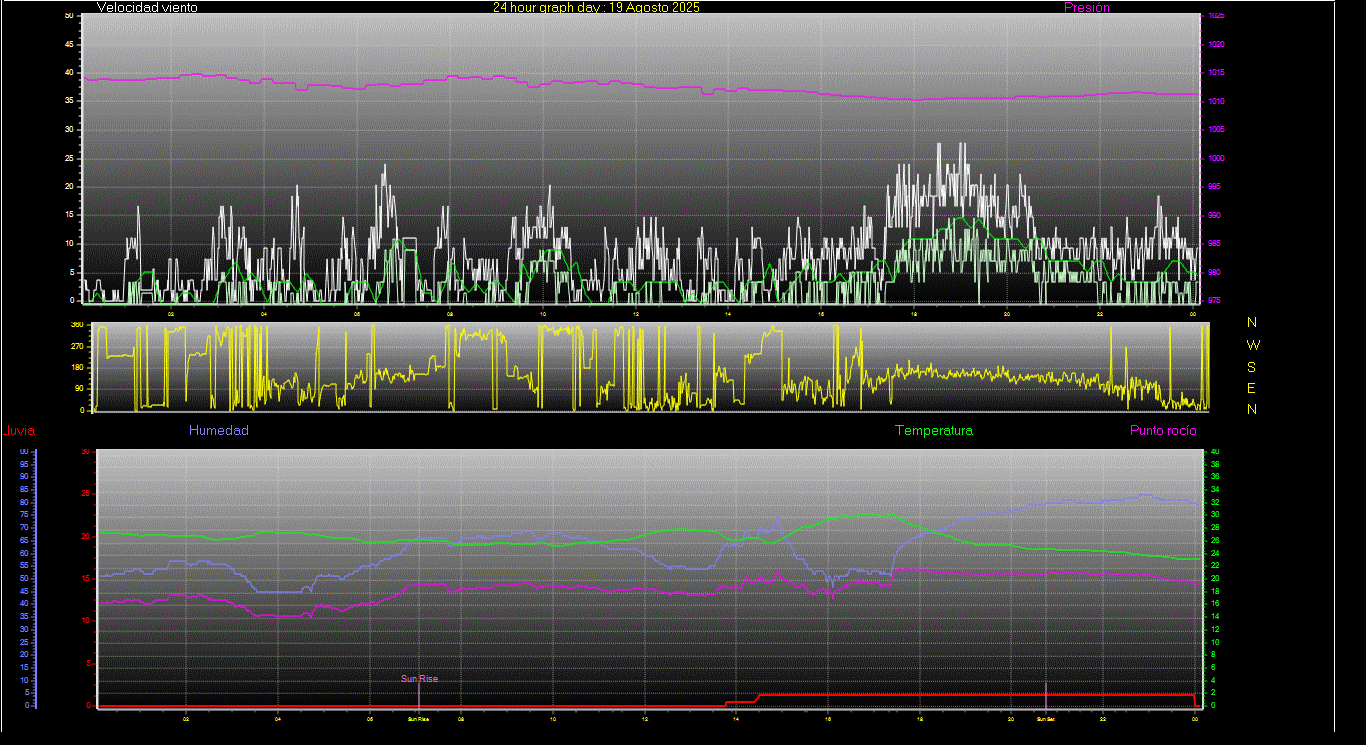
Task: Click the red 'Lluvia' rain label
Action: [x=20, y=431]
